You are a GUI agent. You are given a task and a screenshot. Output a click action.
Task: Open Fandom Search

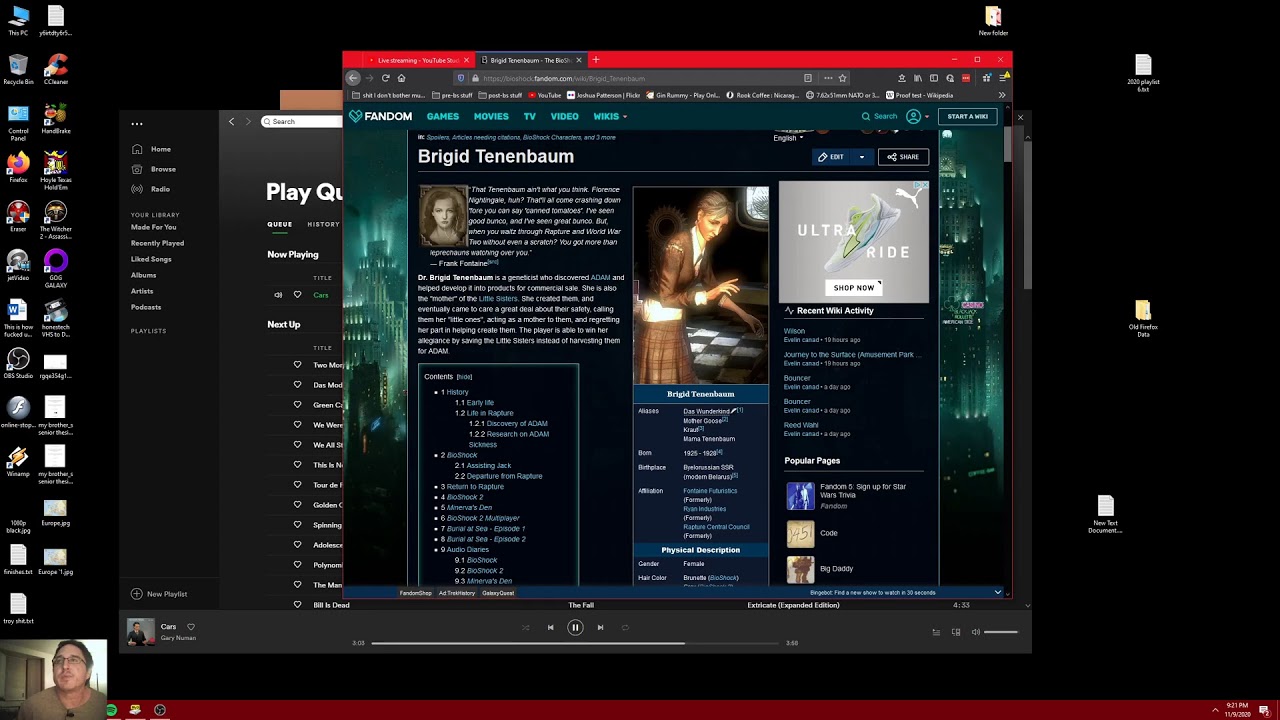880,116
